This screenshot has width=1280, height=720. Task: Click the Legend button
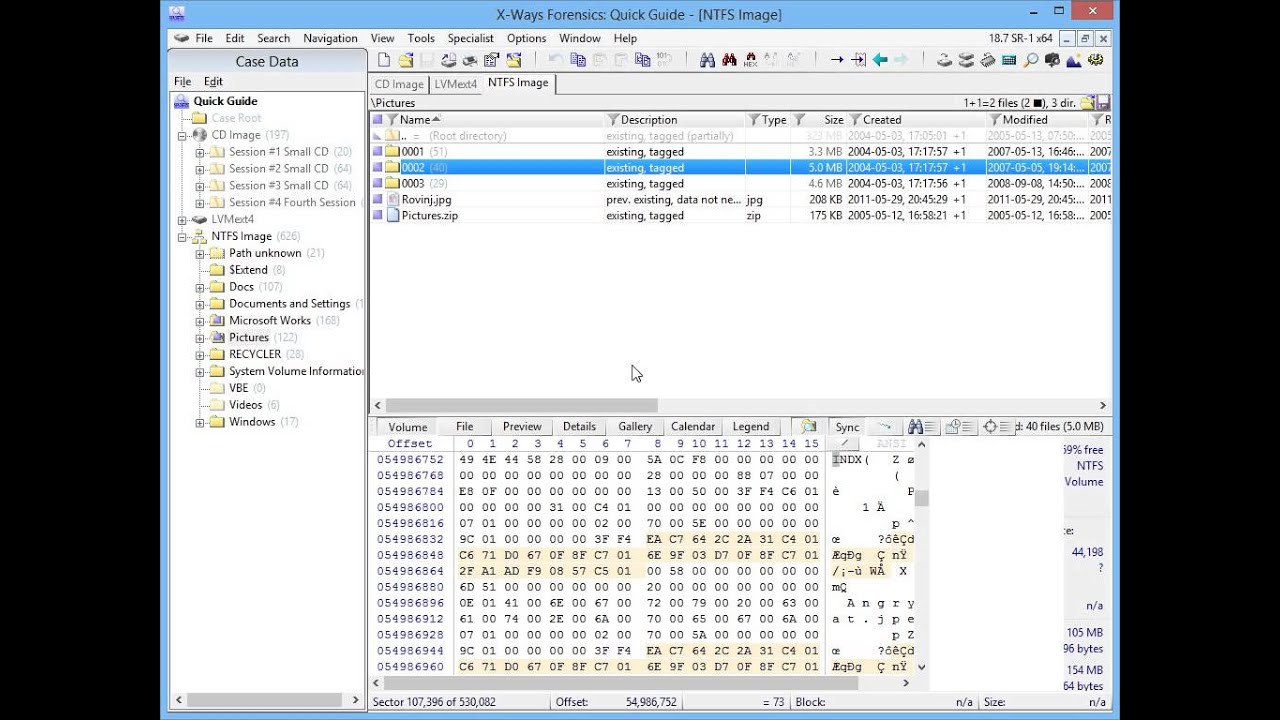751,427
